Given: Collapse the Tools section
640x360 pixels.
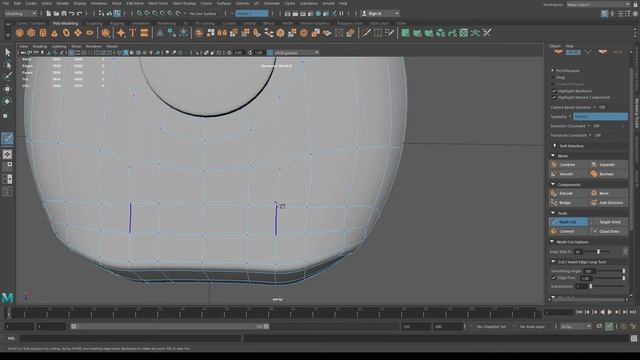Looking at the screenshot, I should point(553,213).
